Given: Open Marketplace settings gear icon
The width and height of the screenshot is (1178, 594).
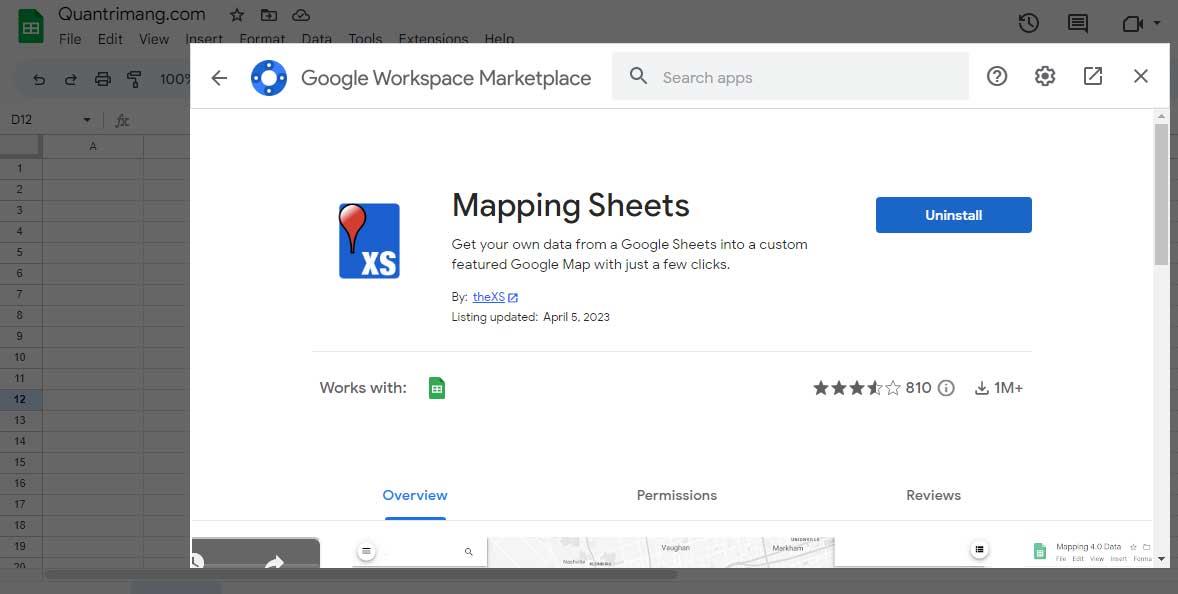Looking at the screenshot, I should [x=1045, y=76].
